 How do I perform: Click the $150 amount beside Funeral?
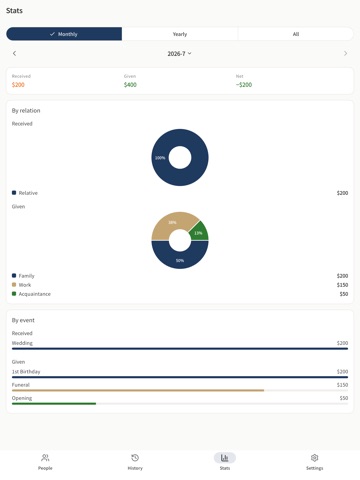[x=342, y=385]
